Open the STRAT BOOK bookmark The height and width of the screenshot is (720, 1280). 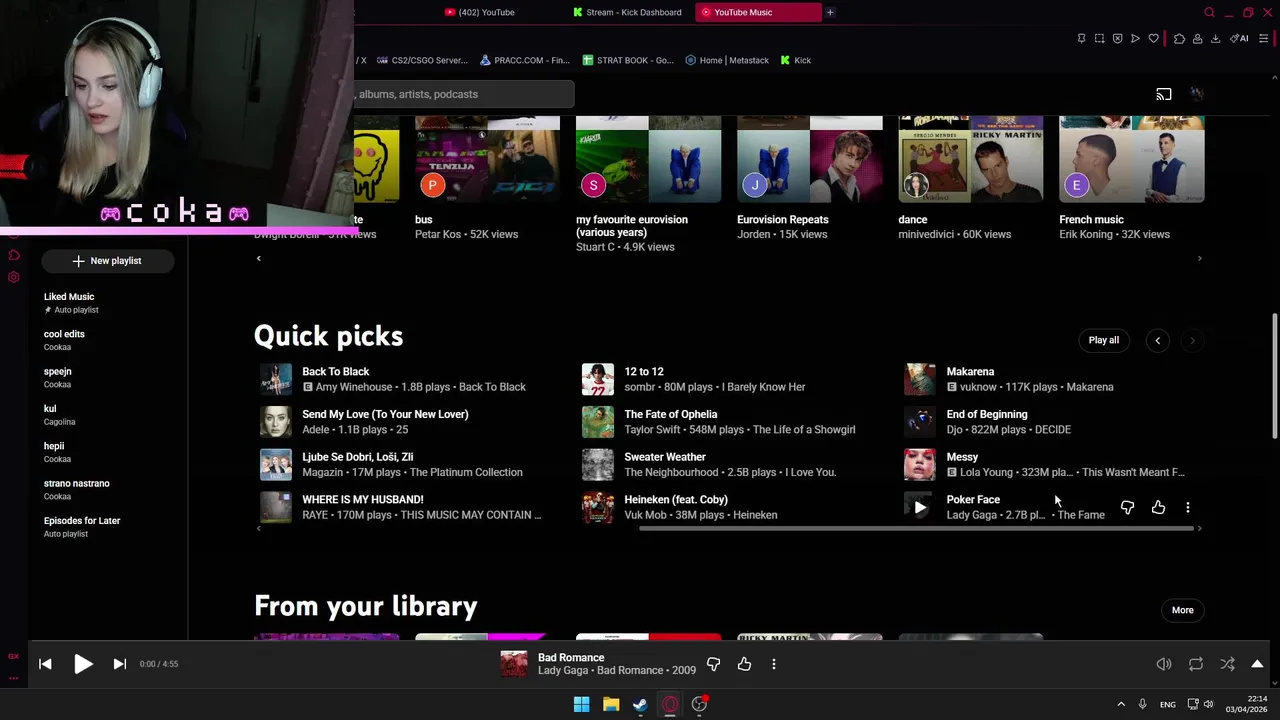[x=629, y=60]
